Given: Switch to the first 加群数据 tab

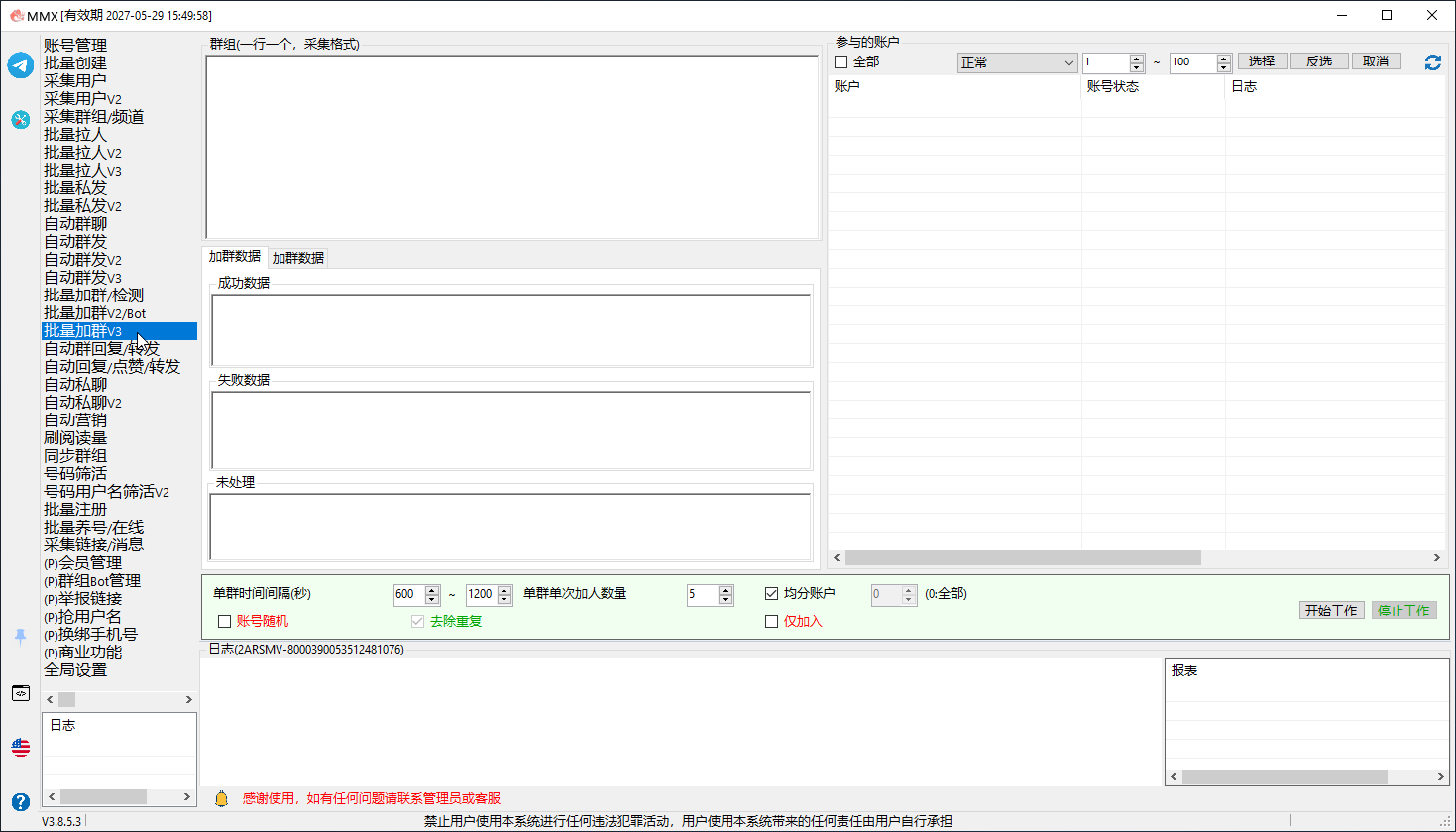Looking at the screenshot, I should [x=235, y=256].
